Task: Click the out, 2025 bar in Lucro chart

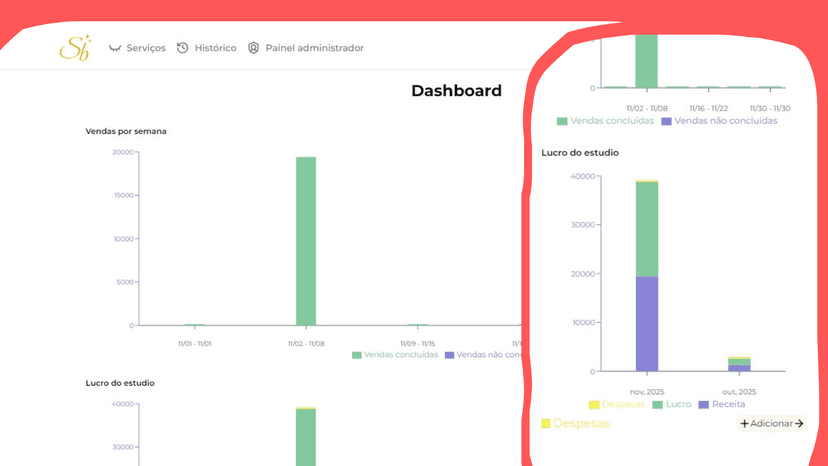Action: click(739, 364)
